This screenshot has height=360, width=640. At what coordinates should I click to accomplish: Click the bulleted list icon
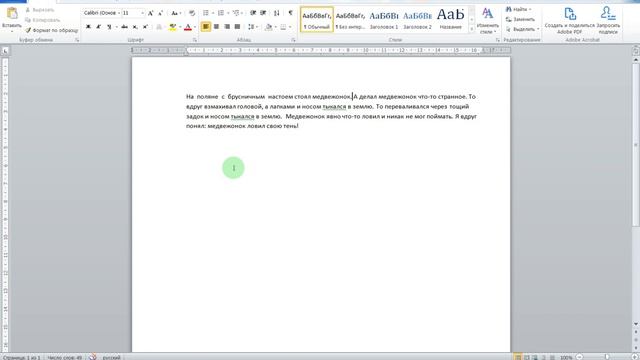coord(206,13)
